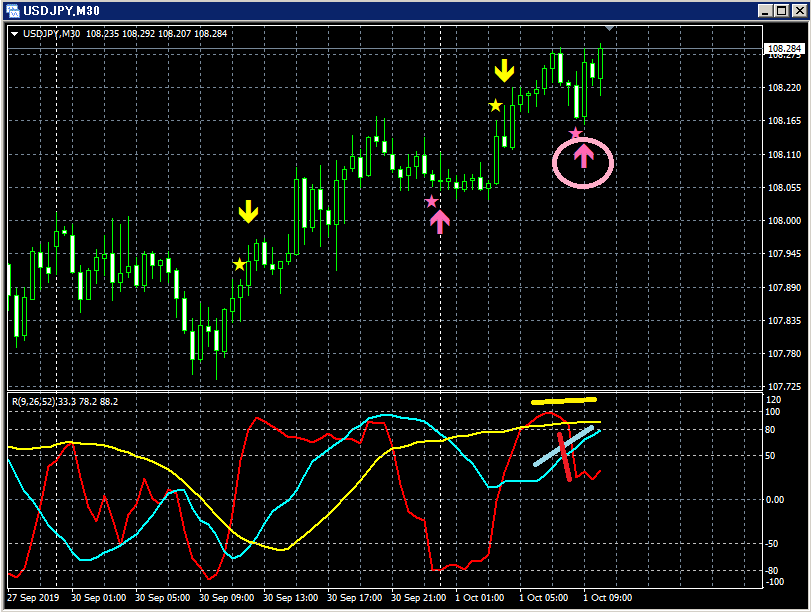Click the chart shift gray triangle marker
Image resolution: width=811 pixels, height=612 pixels.
[609, 28]
